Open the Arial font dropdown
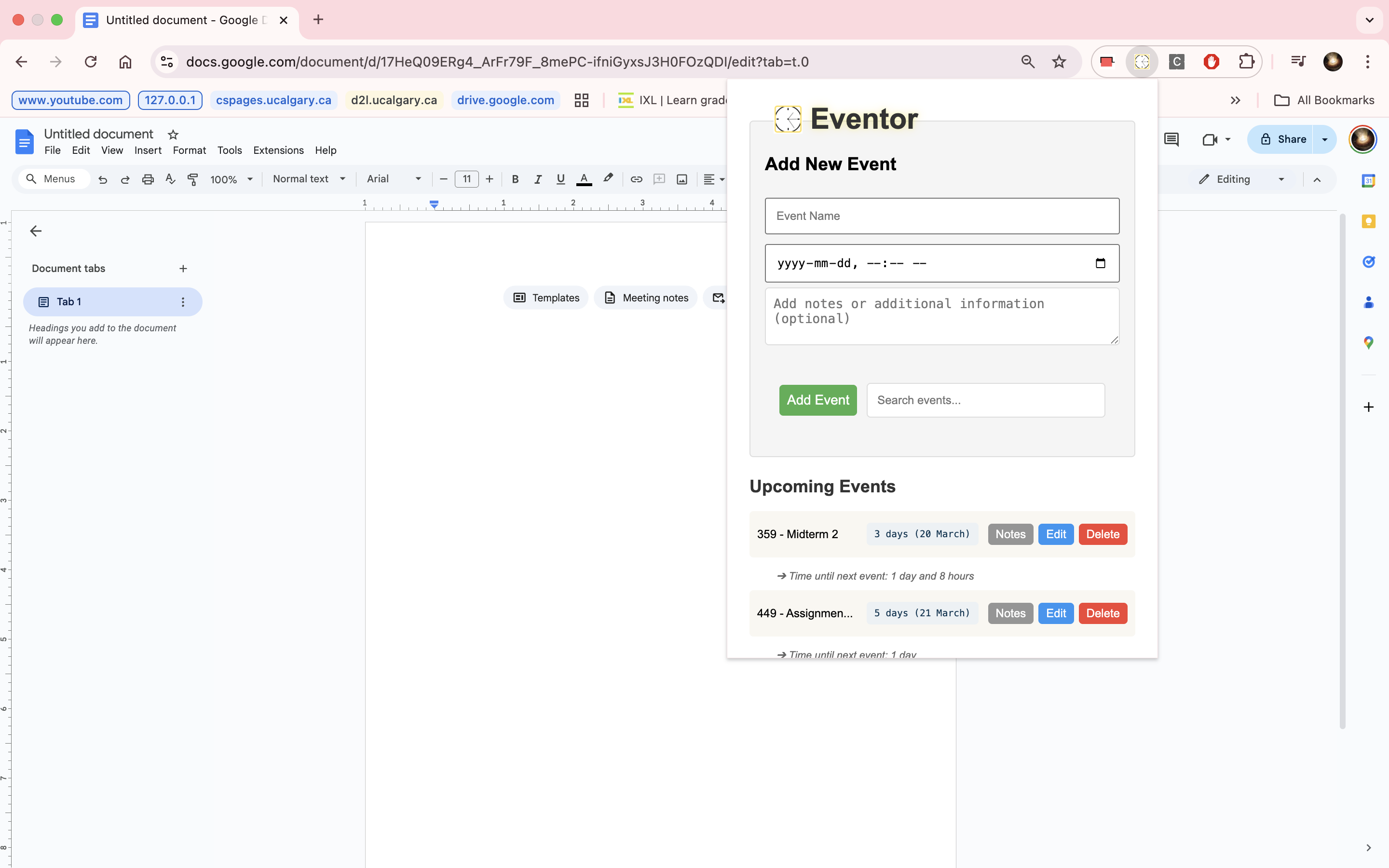 [x=394, y=179]
